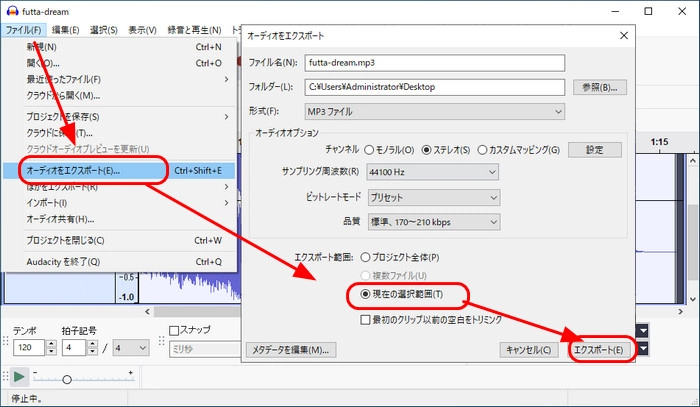Open the サンプリング周波数 44100 Hz dropdown
The height and width of the screenshot is (407, 700).
pyautogui.click(x=432, y=172)
